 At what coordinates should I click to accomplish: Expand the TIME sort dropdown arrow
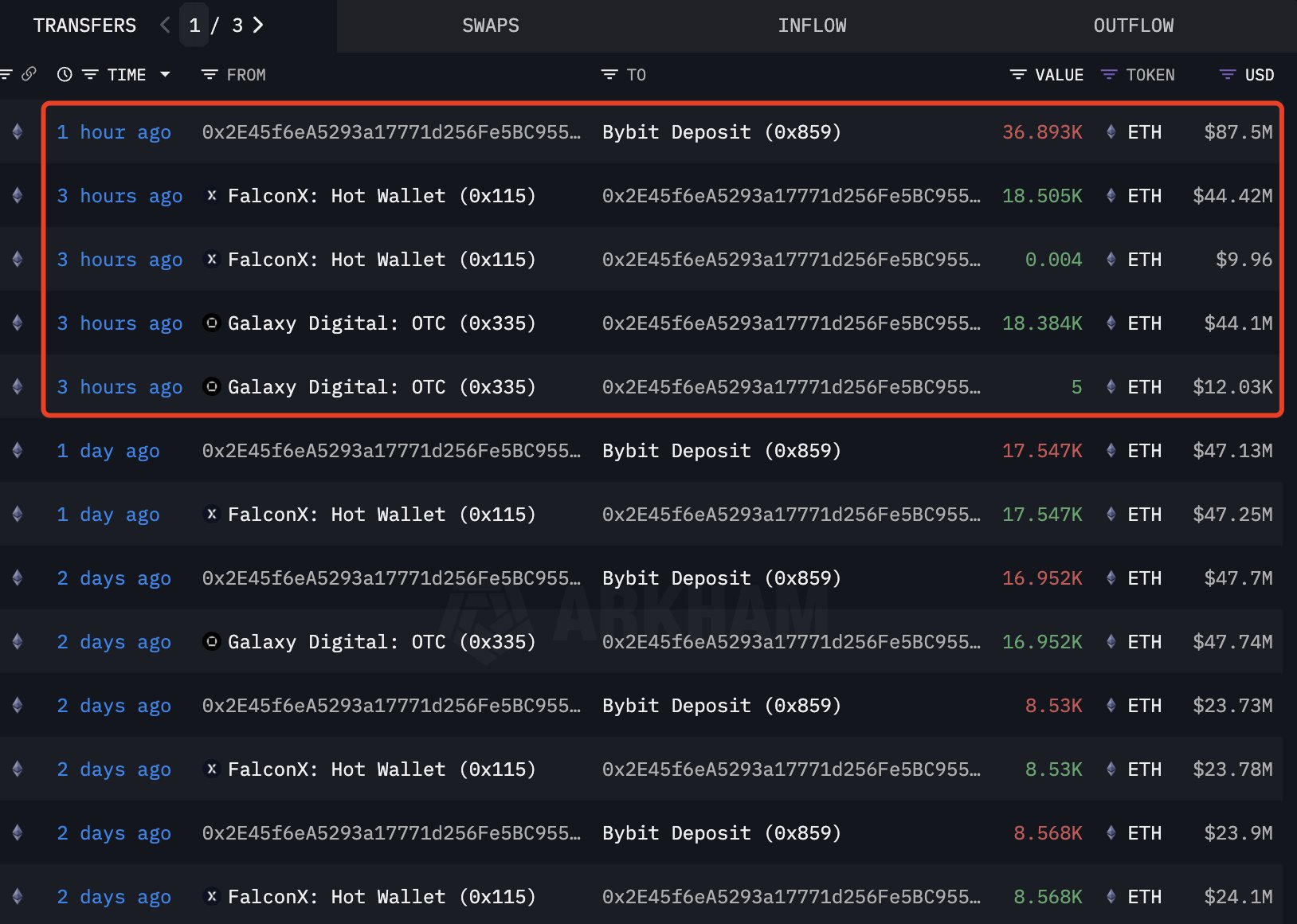[166, 74]
